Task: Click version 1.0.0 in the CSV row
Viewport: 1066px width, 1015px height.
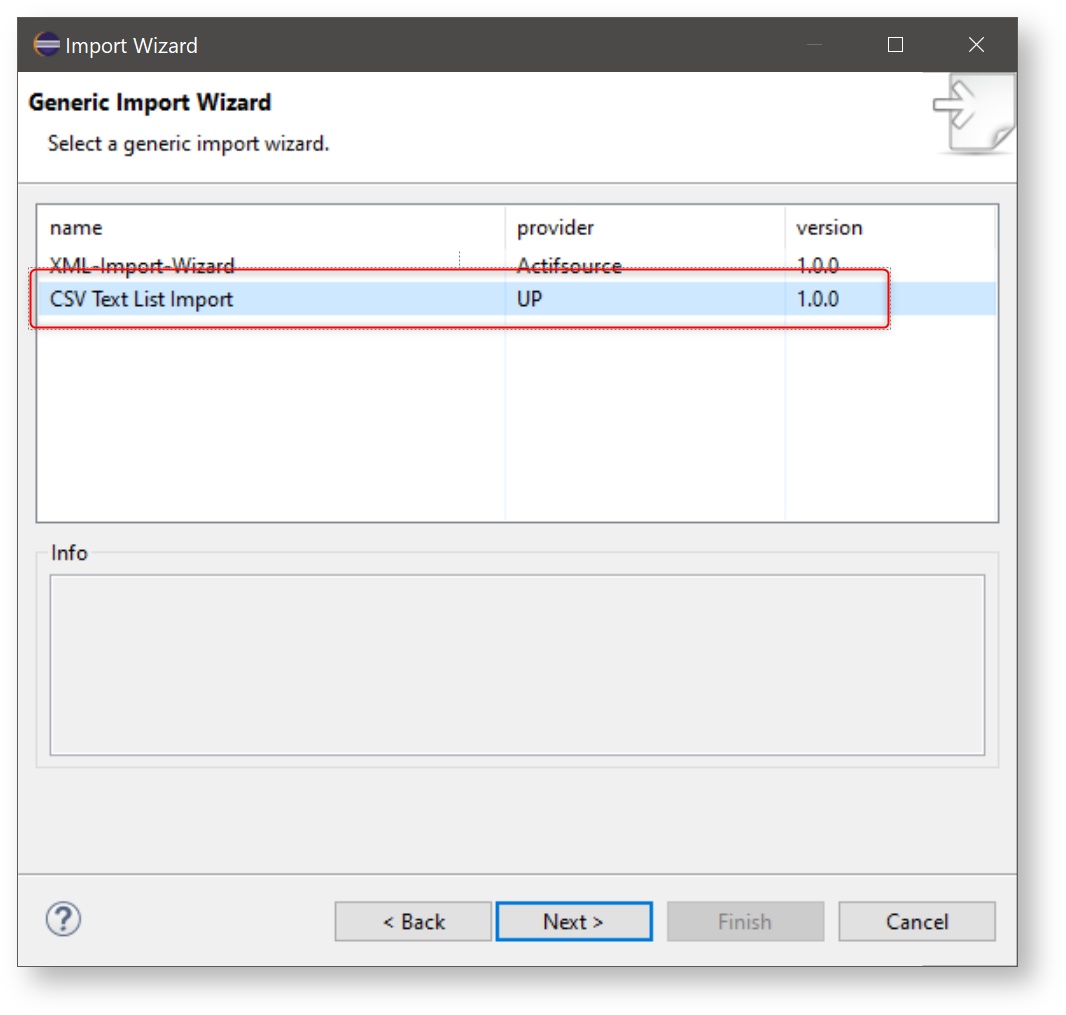Action: [x=817, y=298]
